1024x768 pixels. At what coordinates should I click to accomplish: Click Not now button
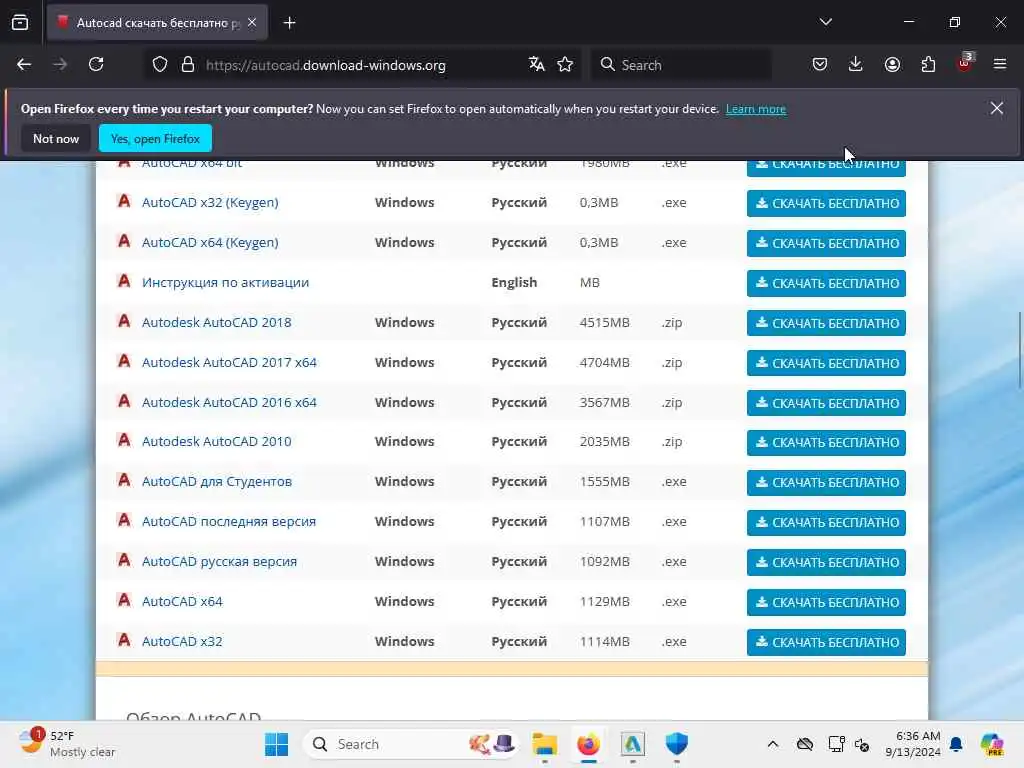56,138
